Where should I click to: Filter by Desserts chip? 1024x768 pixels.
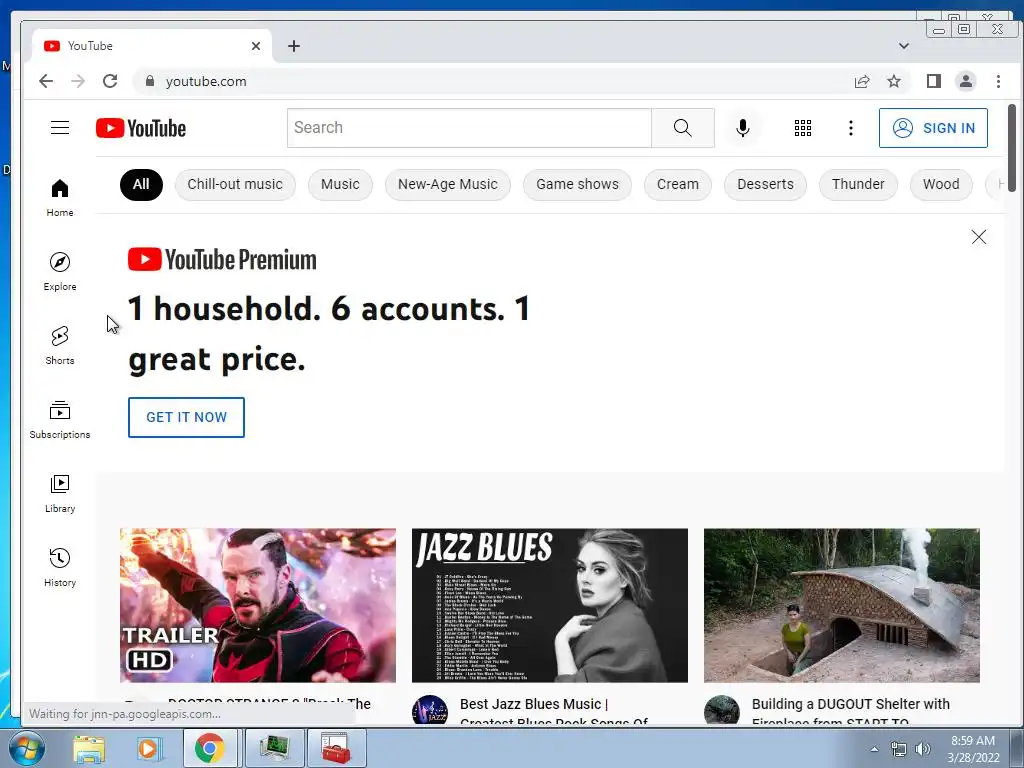click(x=765, y=184)
